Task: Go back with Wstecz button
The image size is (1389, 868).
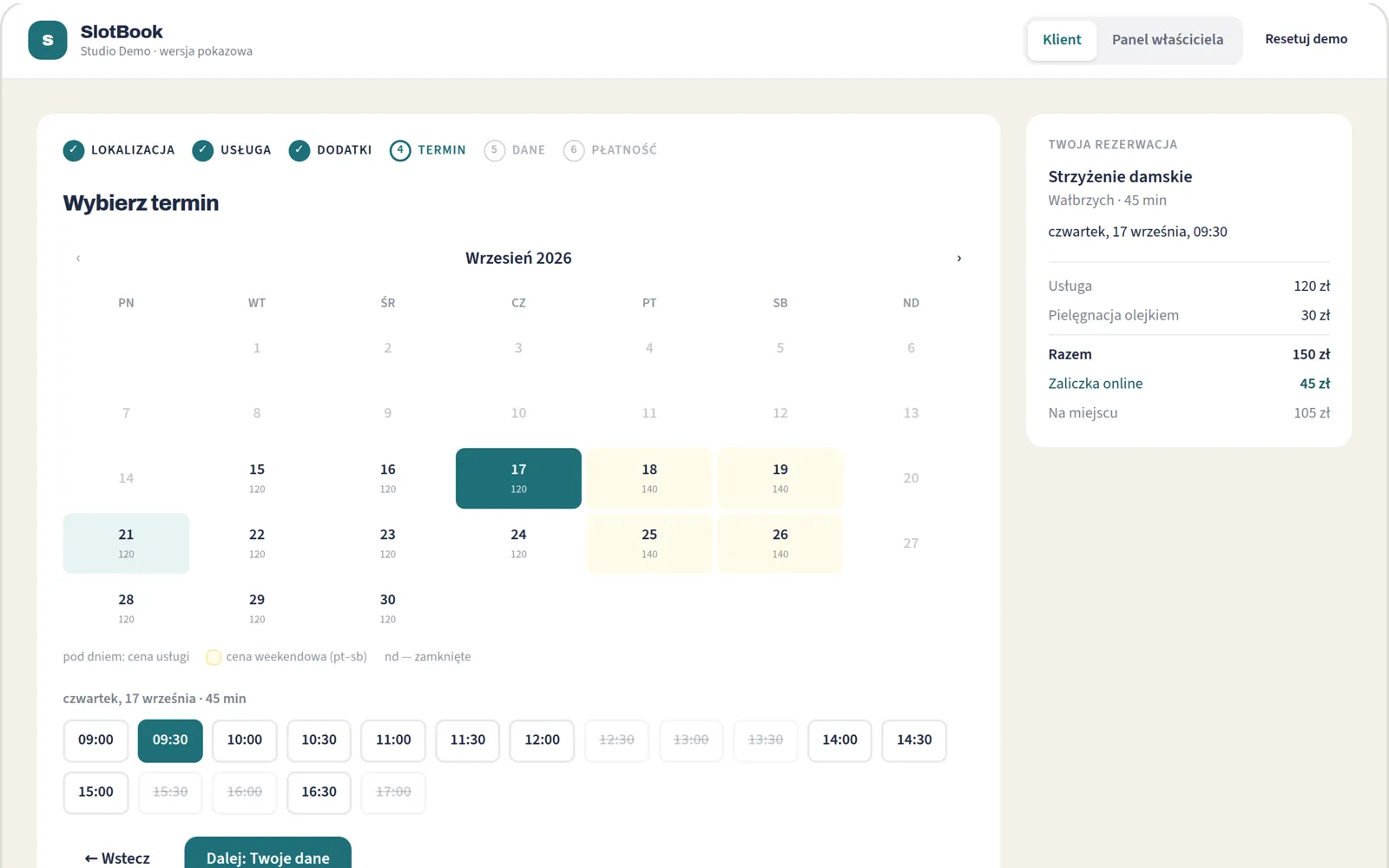Action: (x=117, y=858)
